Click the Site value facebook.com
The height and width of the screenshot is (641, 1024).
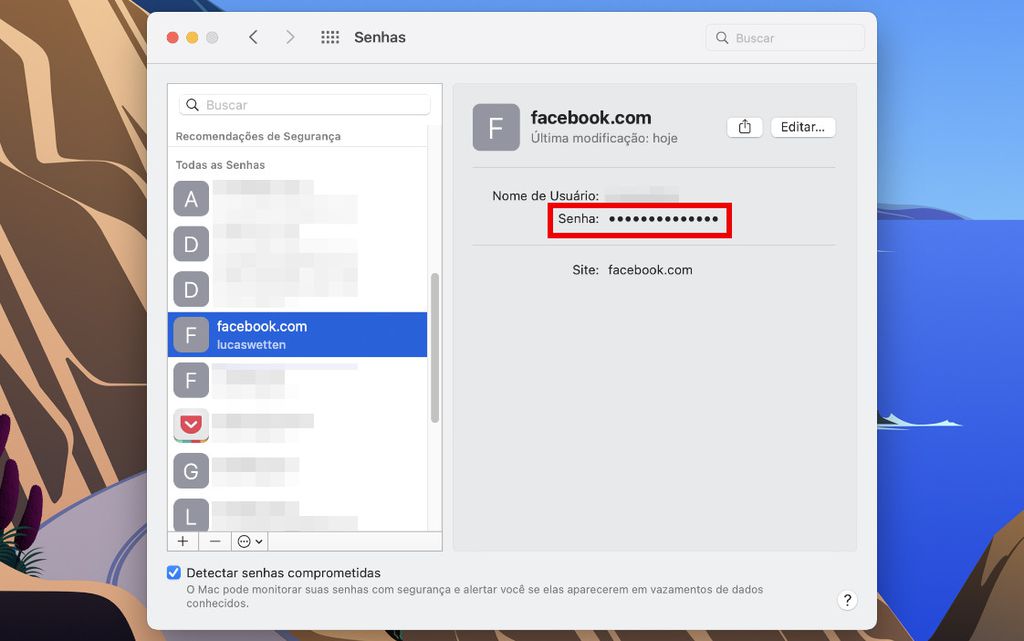coord(650,270)
